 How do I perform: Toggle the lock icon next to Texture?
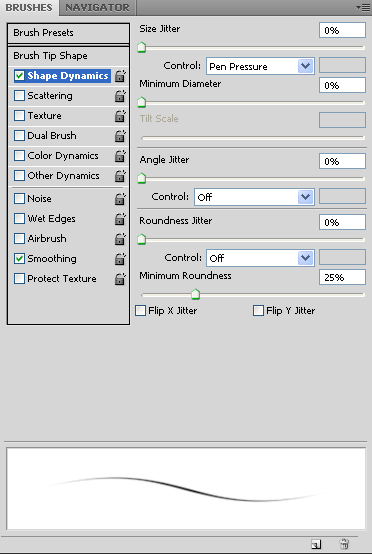point(120,116)
